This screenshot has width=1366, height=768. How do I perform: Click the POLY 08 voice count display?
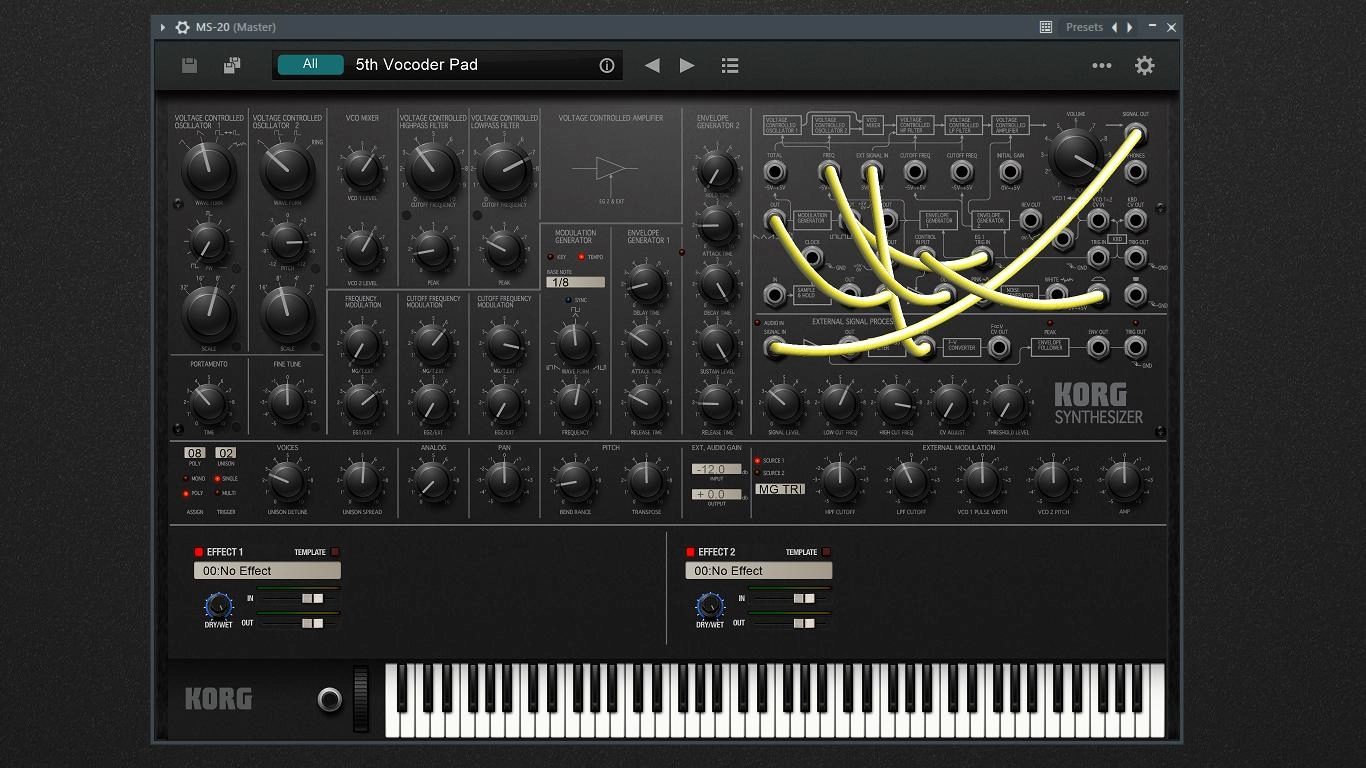click(x=194, y=453)
